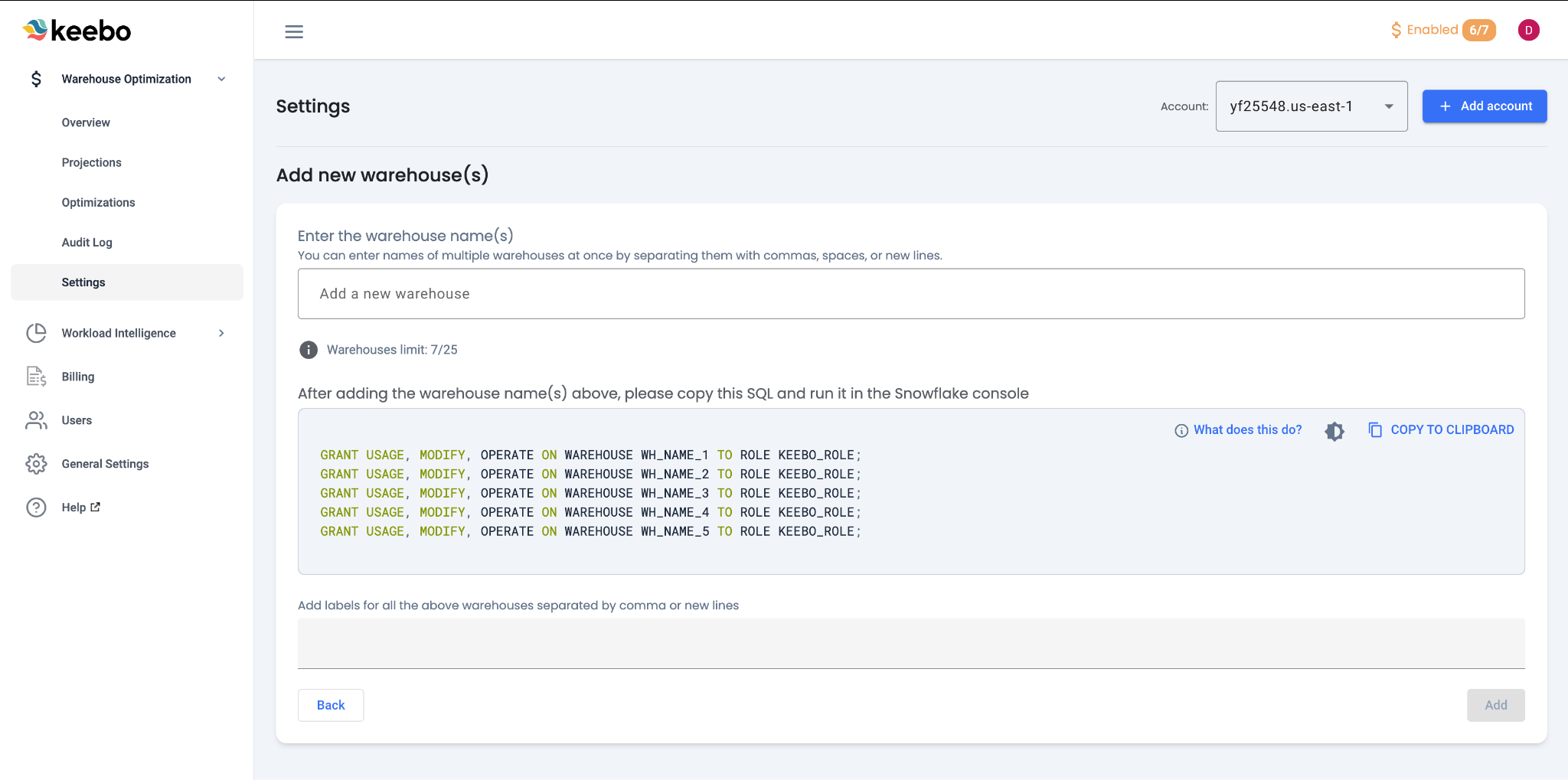This screenshot has height=780, width=1568.
Task: Collapse the Warehouse Optimization section
Action: (x=221, y=79)
